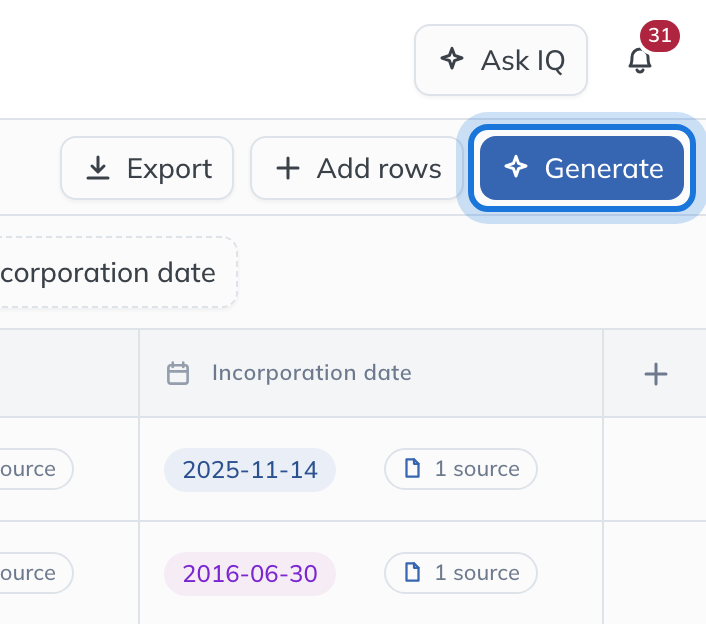Click the partially visible source chip left of 2025-11-14
Viewport: 706px width, 624px height.
(x=36, y=469)
